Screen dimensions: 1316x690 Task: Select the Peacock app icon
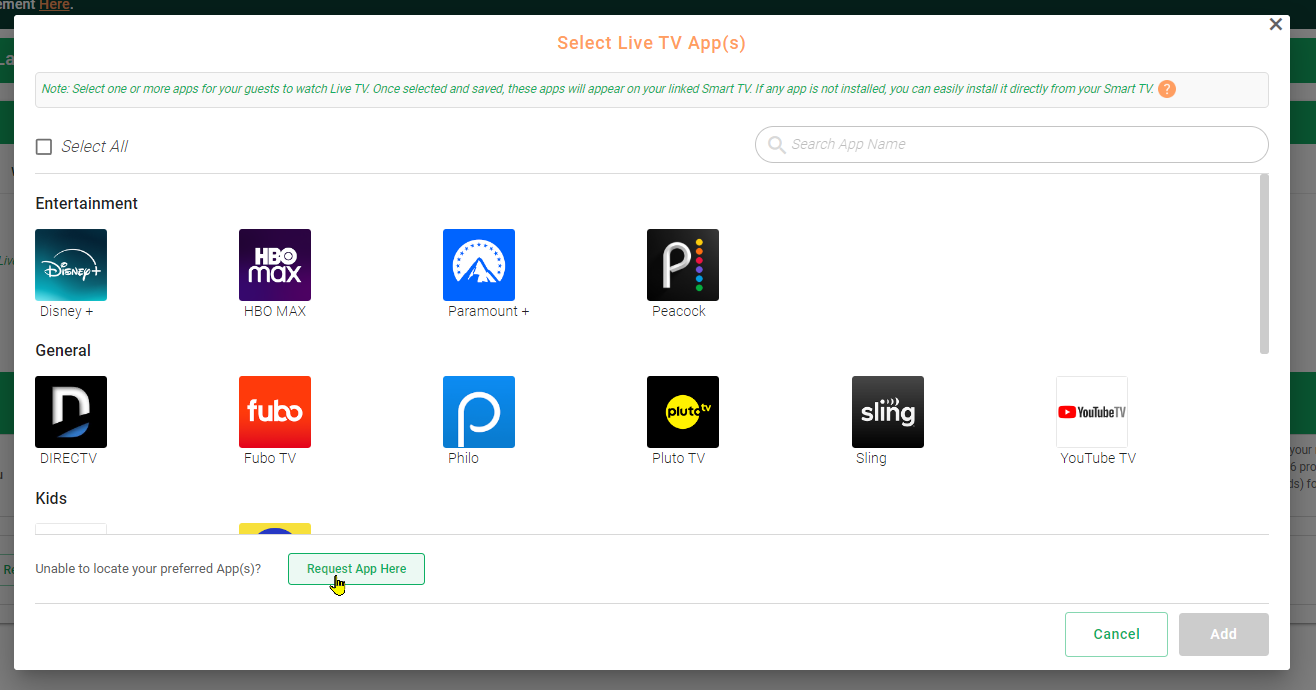pos(683,265)
